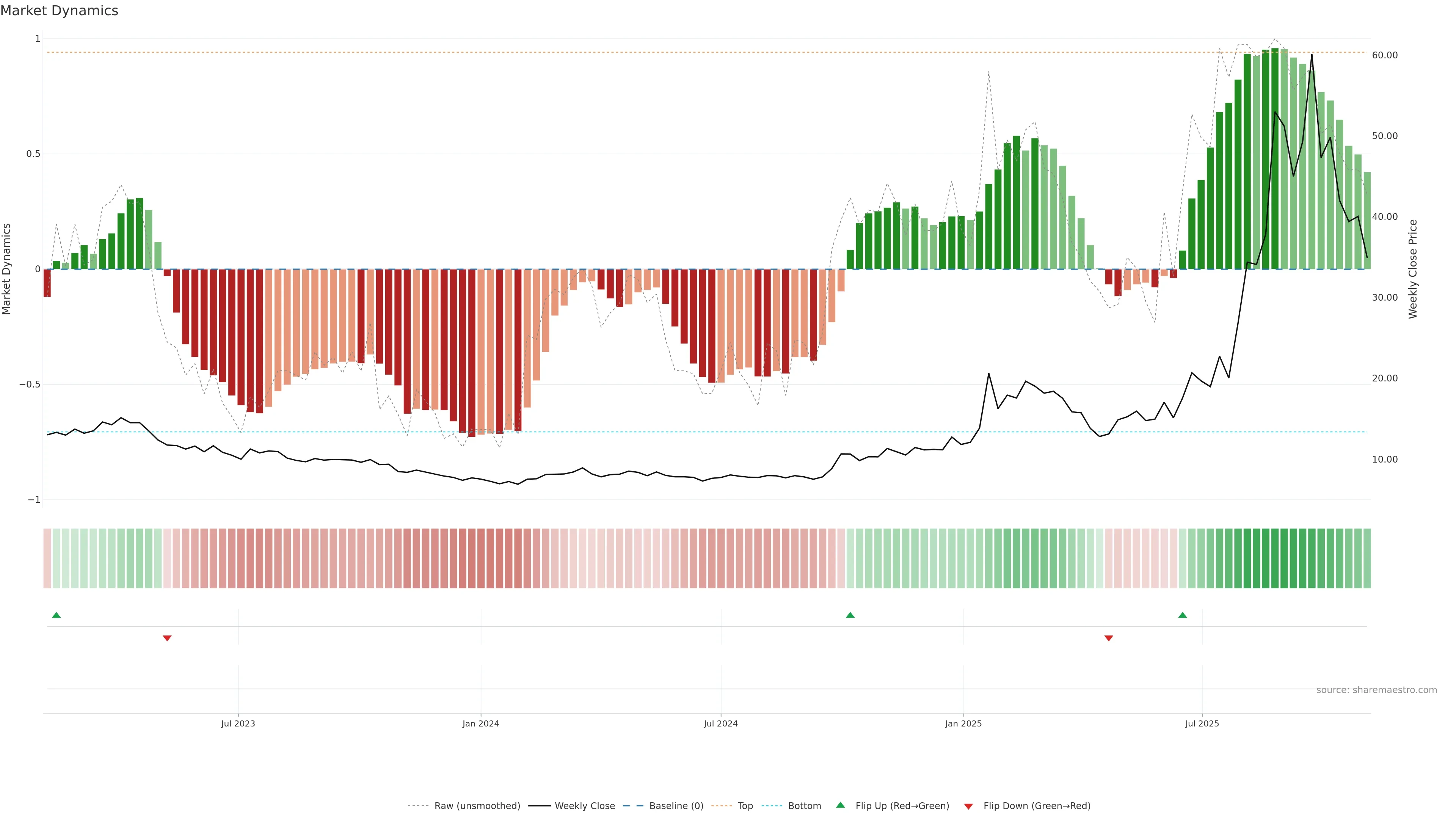Click the red triangle in the Flip Down legend
This screenshot has height=819, width=1456.
968,806
